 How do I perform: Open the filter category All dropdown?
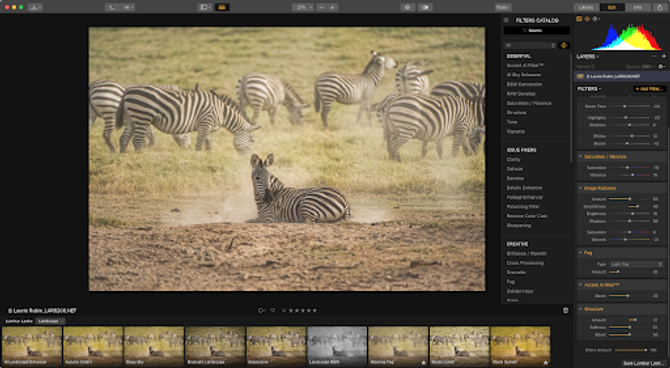tap(530, 45)
